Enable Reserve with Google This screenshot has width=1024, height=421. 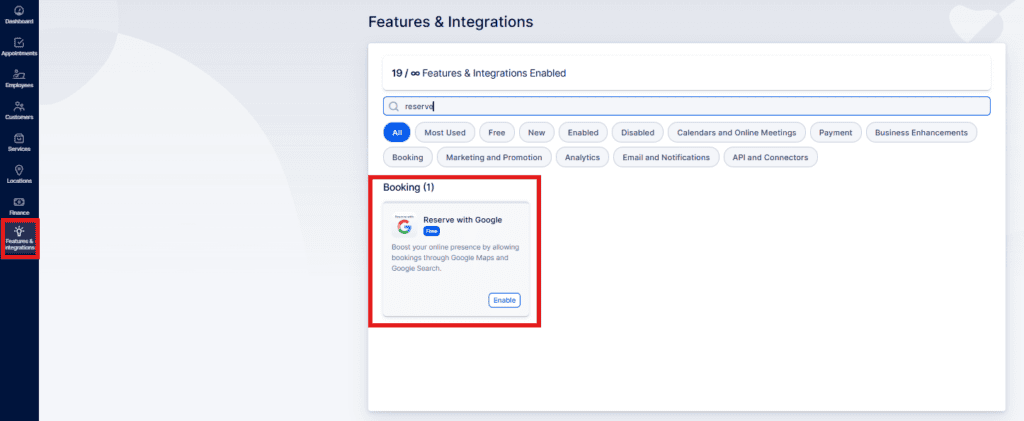click(504, 300)
